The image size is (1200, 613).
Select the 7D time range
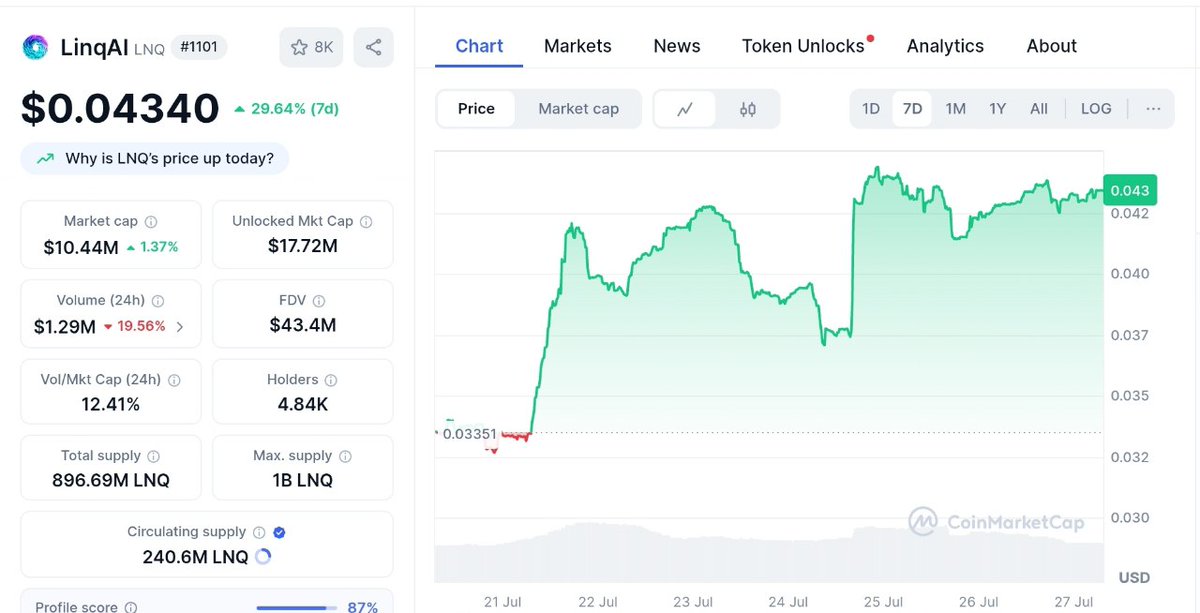[x=912, y=109]
